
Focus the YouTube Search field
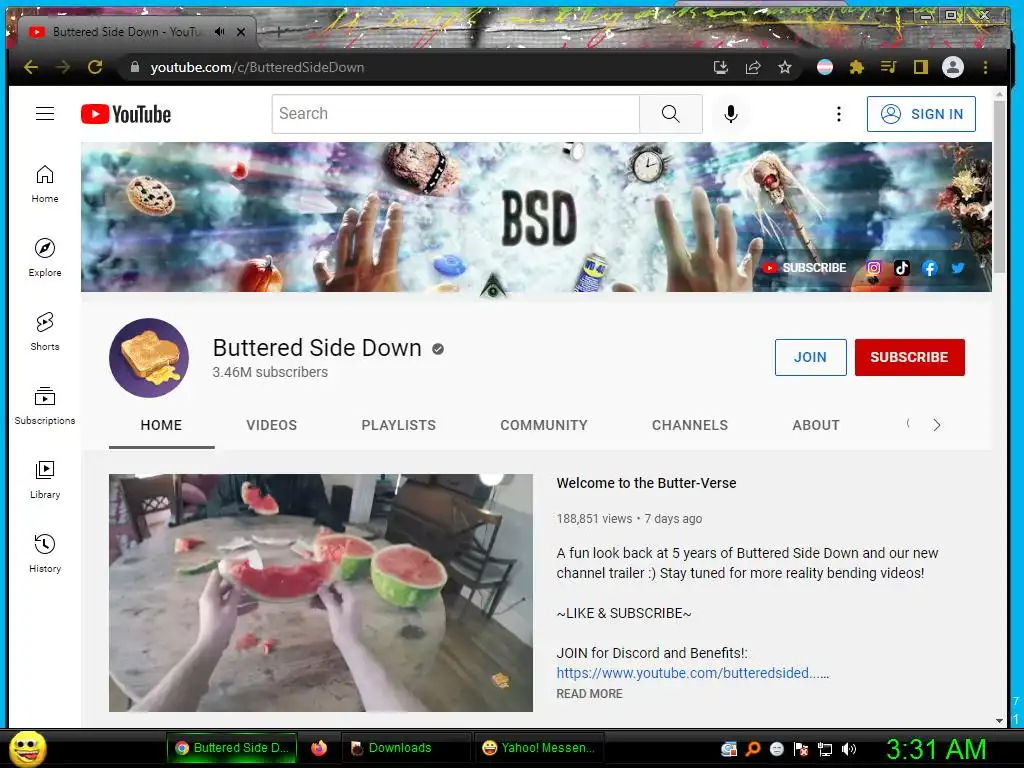point(456,114)
